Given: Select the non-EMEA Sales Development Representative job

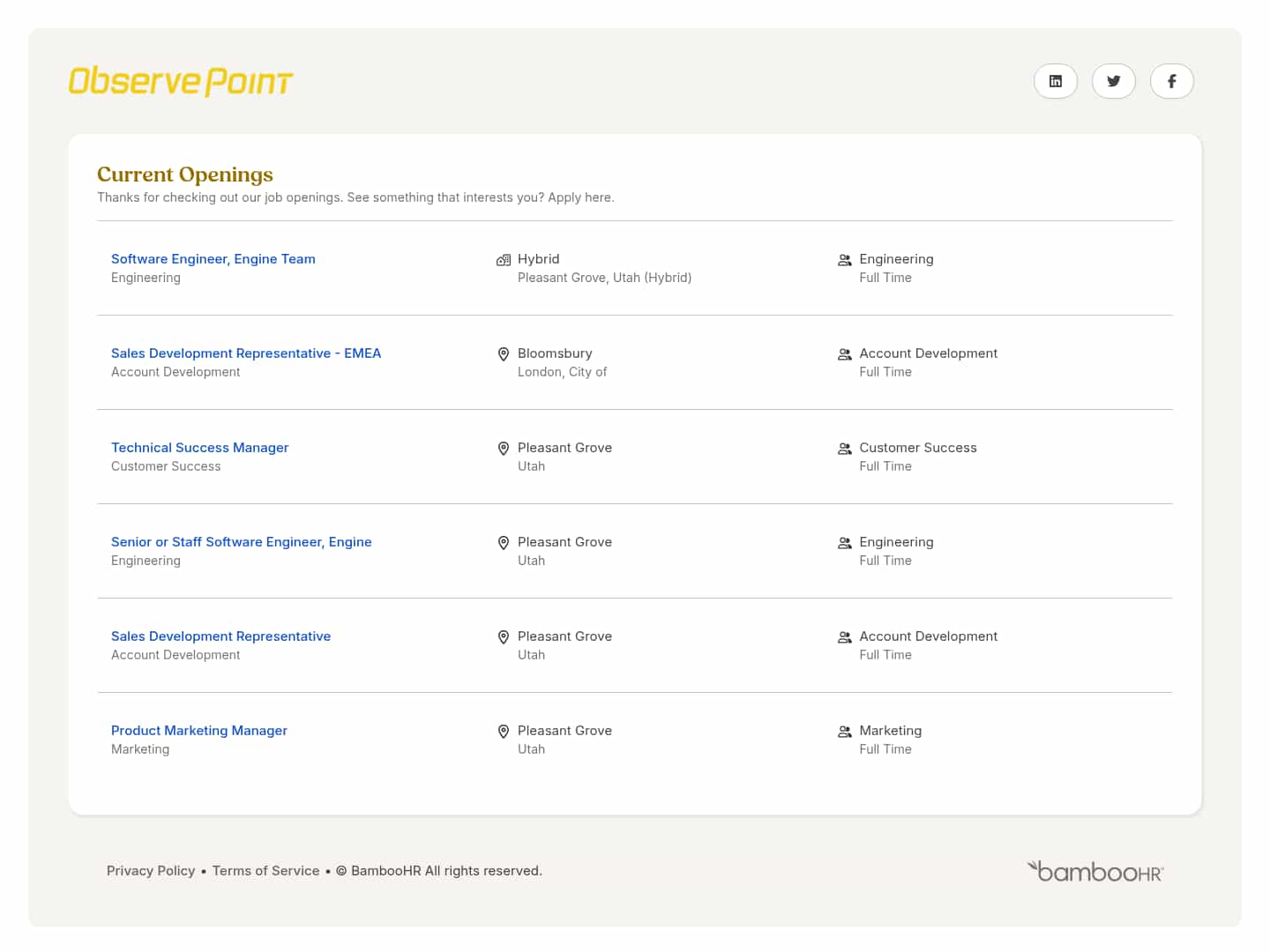Looking at the screenshot, I should tap(220, 636).
